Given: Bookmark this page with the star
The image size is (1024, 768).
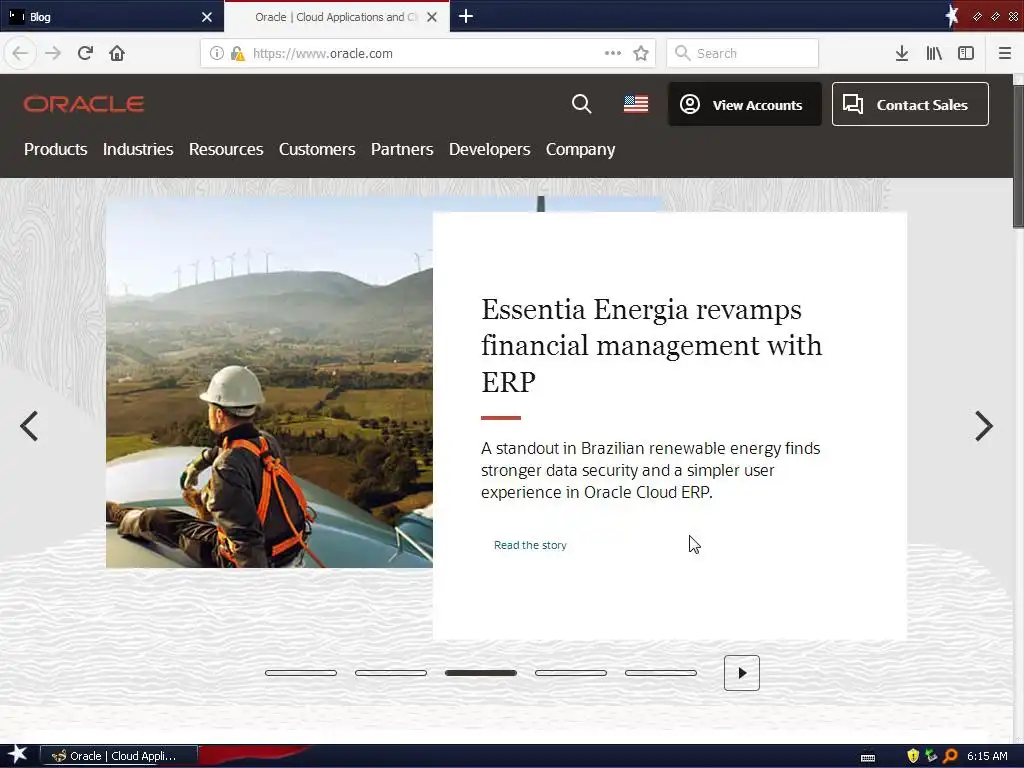Looking at the screenshot, I should click(x=641, y=53).
